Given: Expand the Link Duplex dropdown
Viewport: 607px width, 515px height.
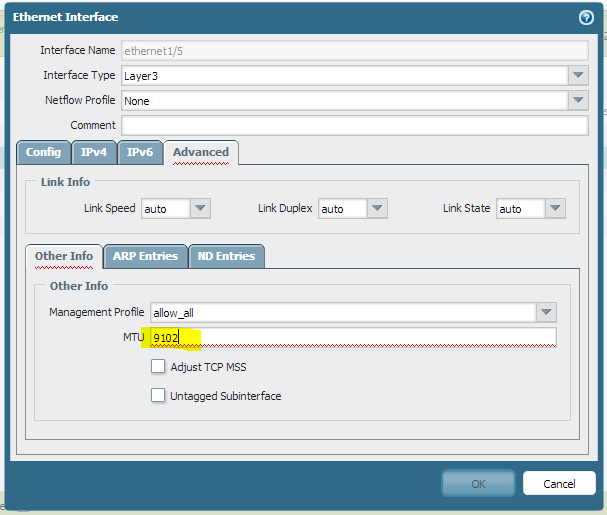Looking at the screenshot, I should [x=377, y=209].
